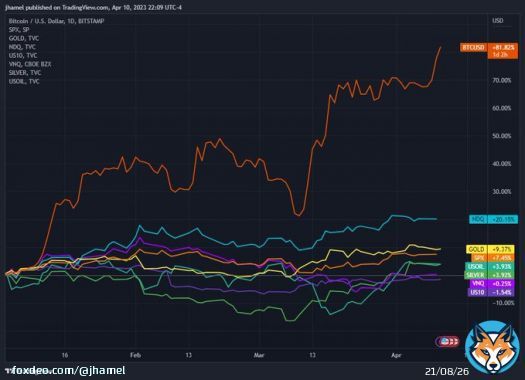Click the US10 violet price label
The height and width of the screenshot is (380, 525).
491,292
